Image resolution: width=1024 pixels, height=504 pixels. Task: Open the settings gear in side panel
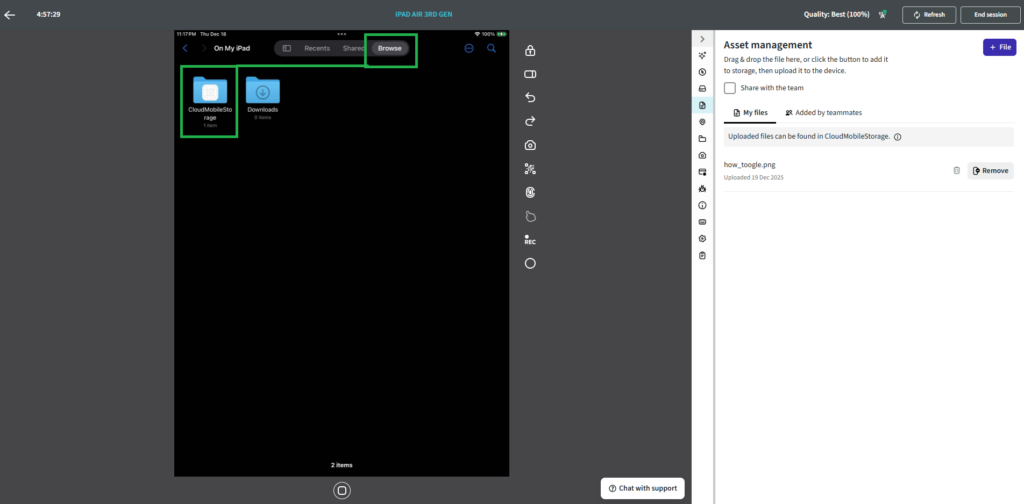point(702,239)
